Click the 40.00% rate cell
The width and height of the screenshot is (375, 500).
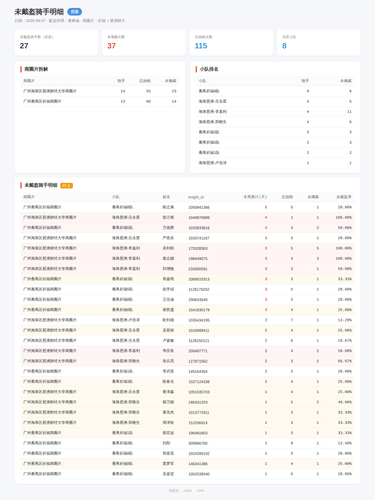click(345, 402)
